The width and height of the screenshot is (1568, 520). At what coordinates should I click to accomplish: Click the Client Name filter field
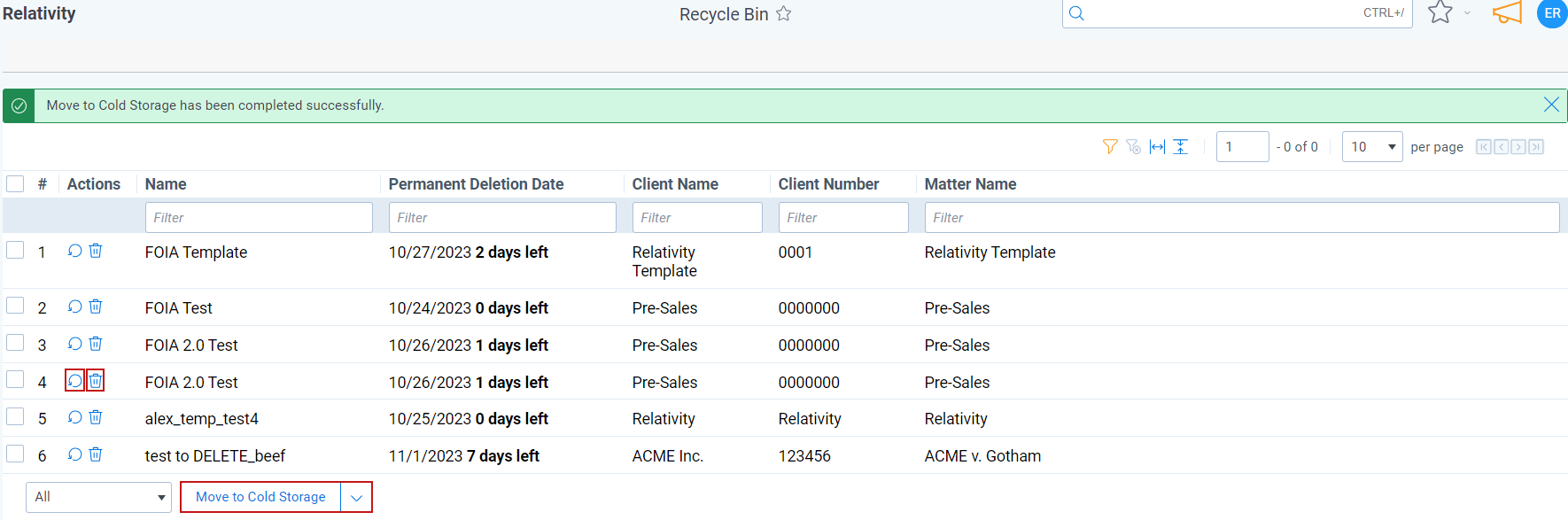tap(697, 218)
